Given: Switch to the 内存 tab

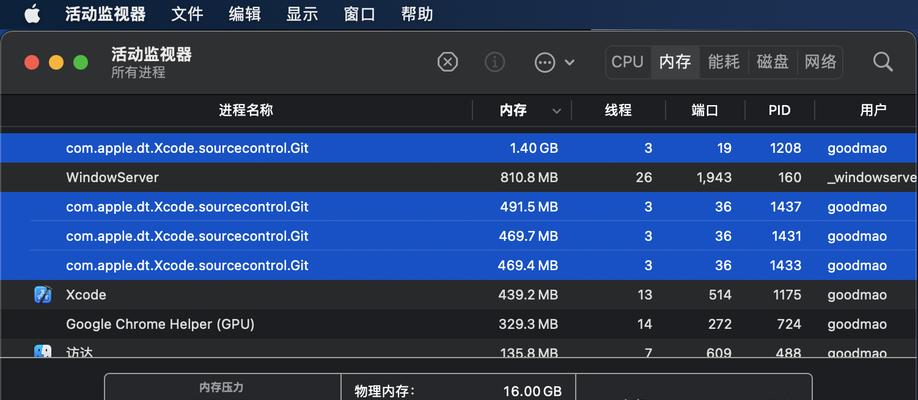Looking at the screenshot, I should (675, 62).
